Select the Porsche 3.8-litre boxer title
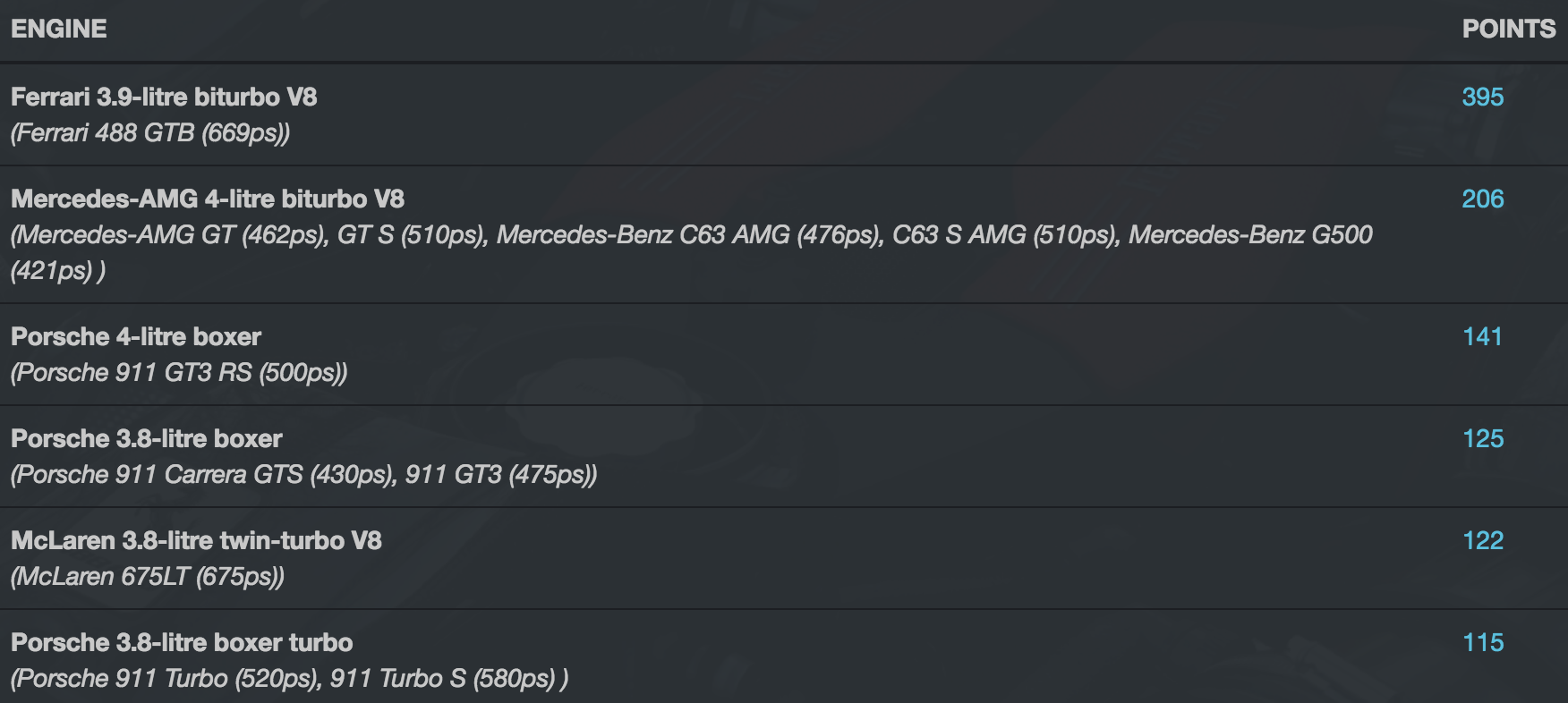Viewport: 1568px width, 703px height. (147, 438)
